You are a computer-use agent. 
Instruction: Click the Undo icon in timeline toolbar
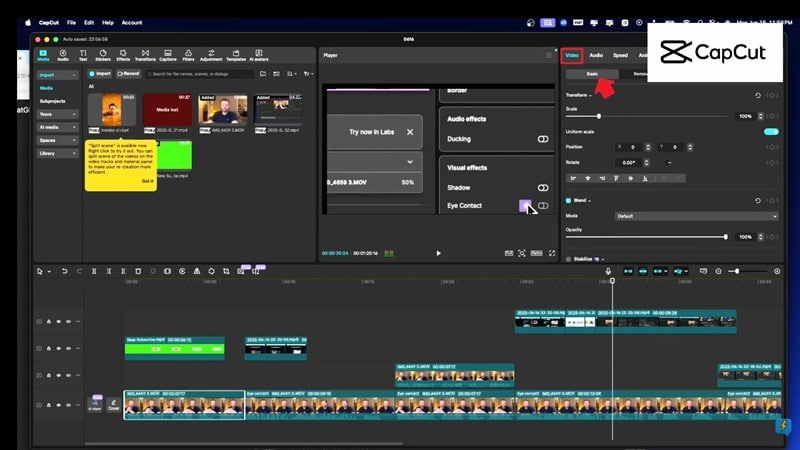coord(64,271)
